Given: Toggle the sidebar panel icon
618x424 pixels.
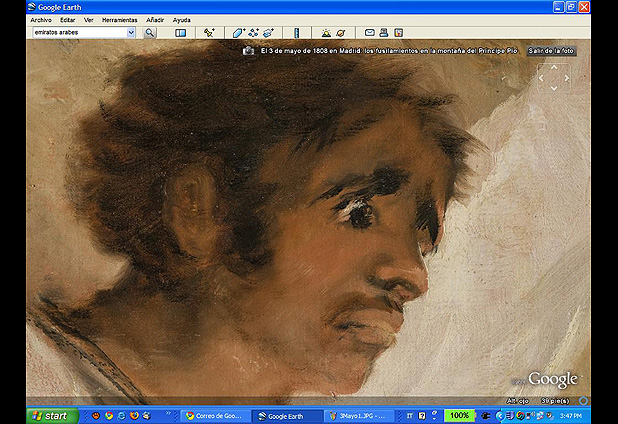Looking at the screenshot, I should coord(181,33).
